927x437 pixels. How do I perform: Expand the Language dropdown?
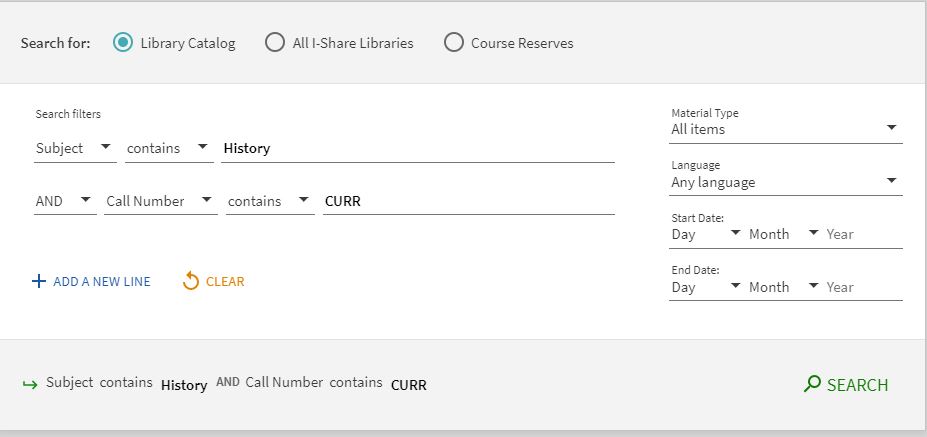tap(785, 182)
